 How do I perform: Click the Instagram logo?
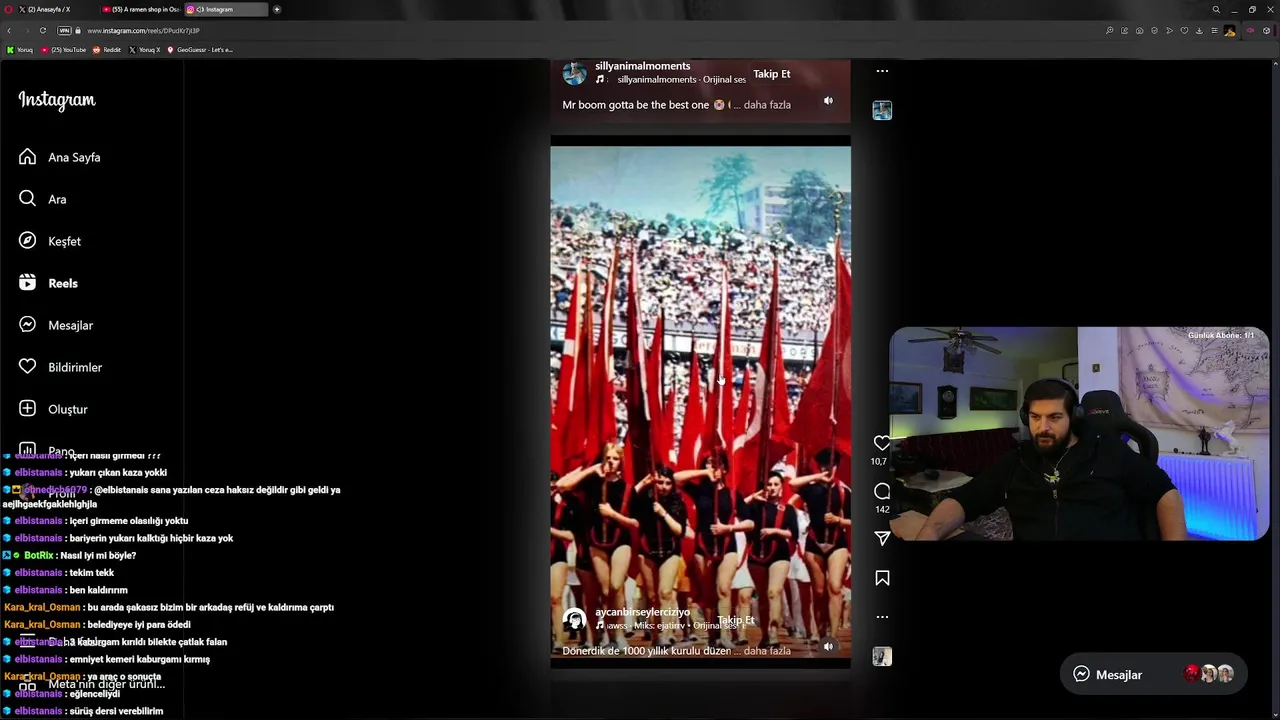coord(57,100)
